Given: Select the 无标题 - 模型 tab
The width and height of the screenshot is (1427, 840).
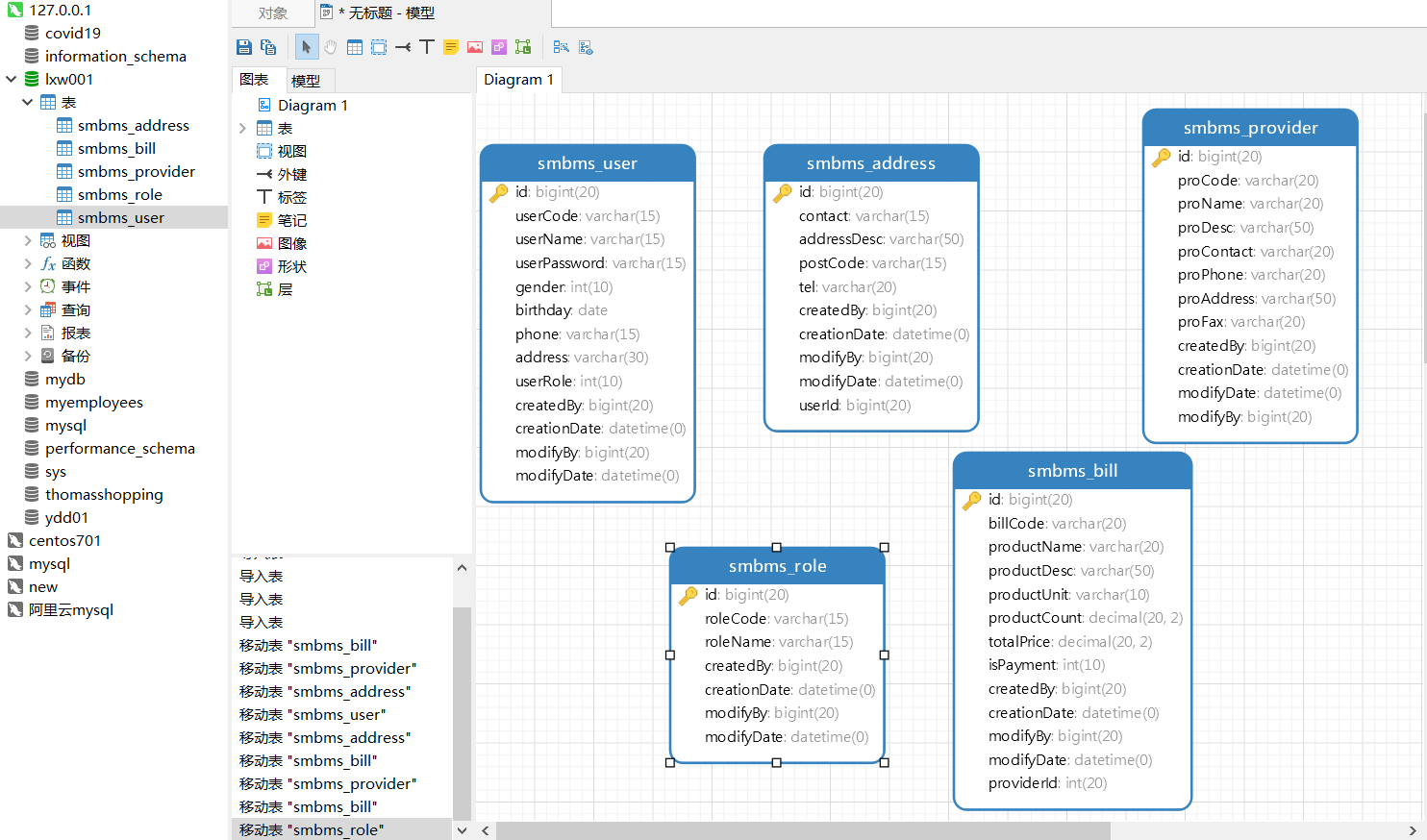Looking at the screenshot, I should tap(434, 13).
